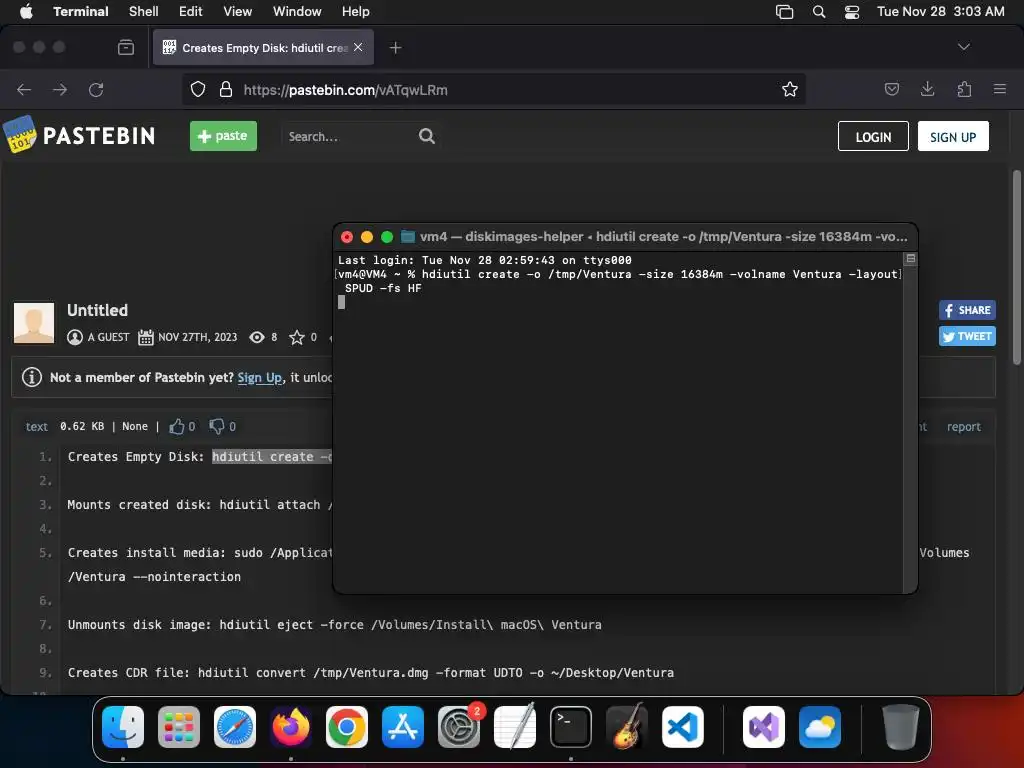Focus the Pastebin search field
Screen dimensions: 1024x768
click(349, 136)
